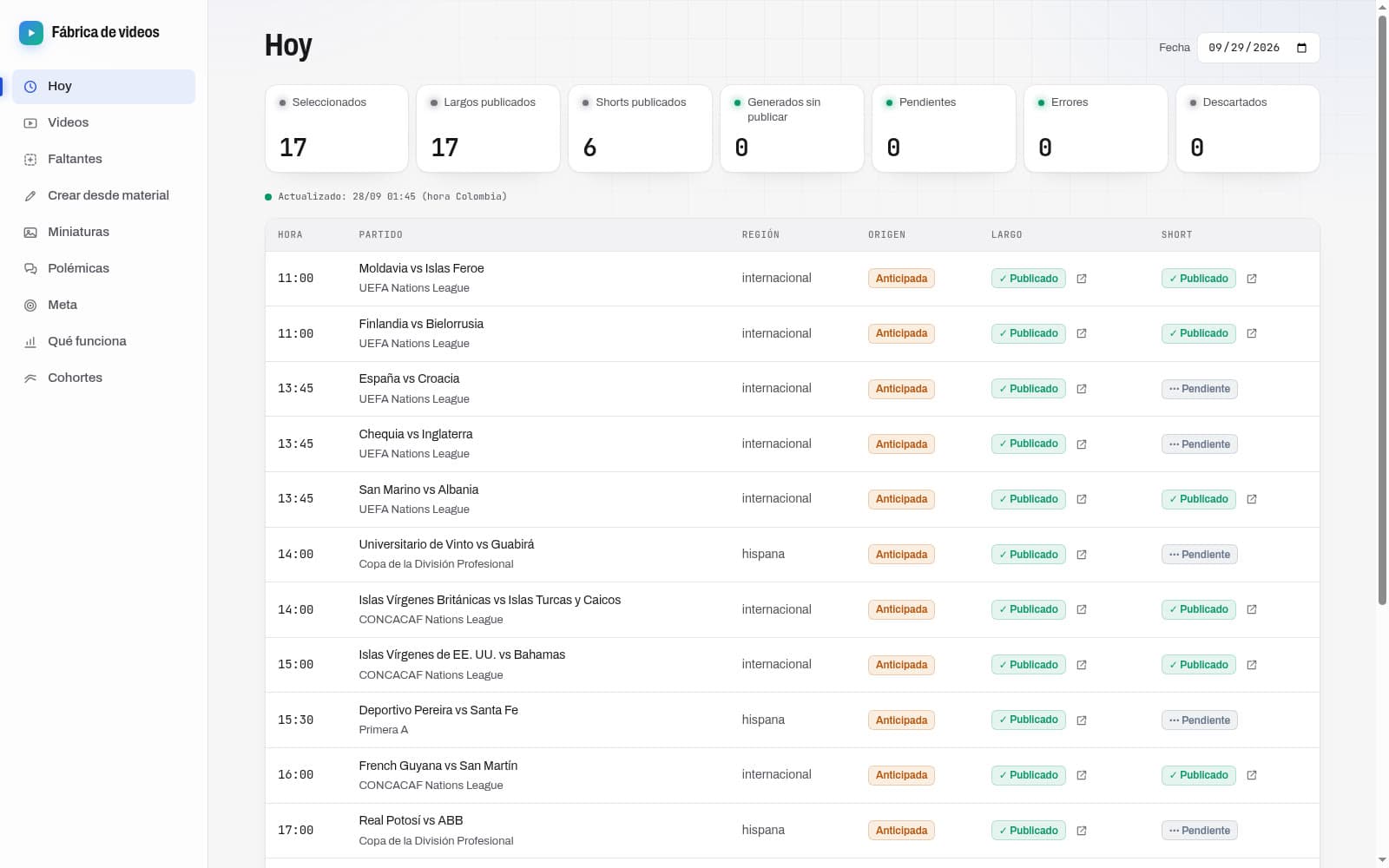Click Pendiente short badge for Chequia vs Inglaterra
This screenshot has height=868, width=1389.
click(x=1200, y=444)
